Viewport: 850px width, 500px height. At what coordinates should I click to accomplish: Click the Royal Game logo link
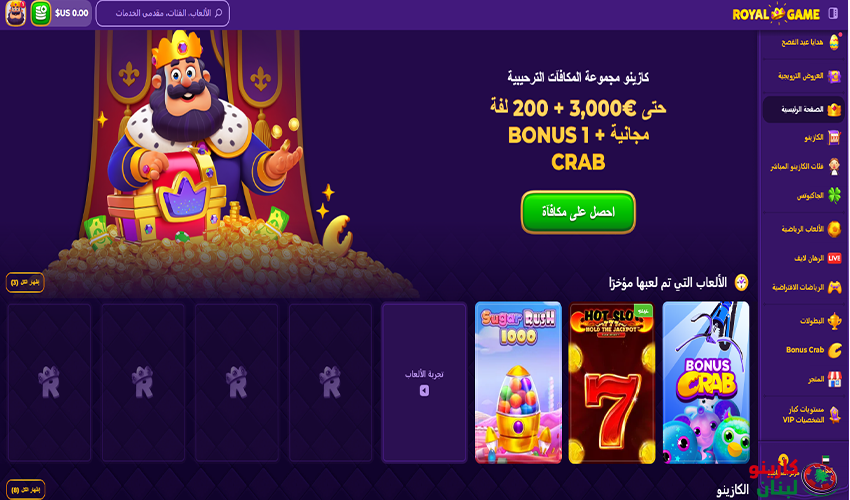click(x=776, y=14)
